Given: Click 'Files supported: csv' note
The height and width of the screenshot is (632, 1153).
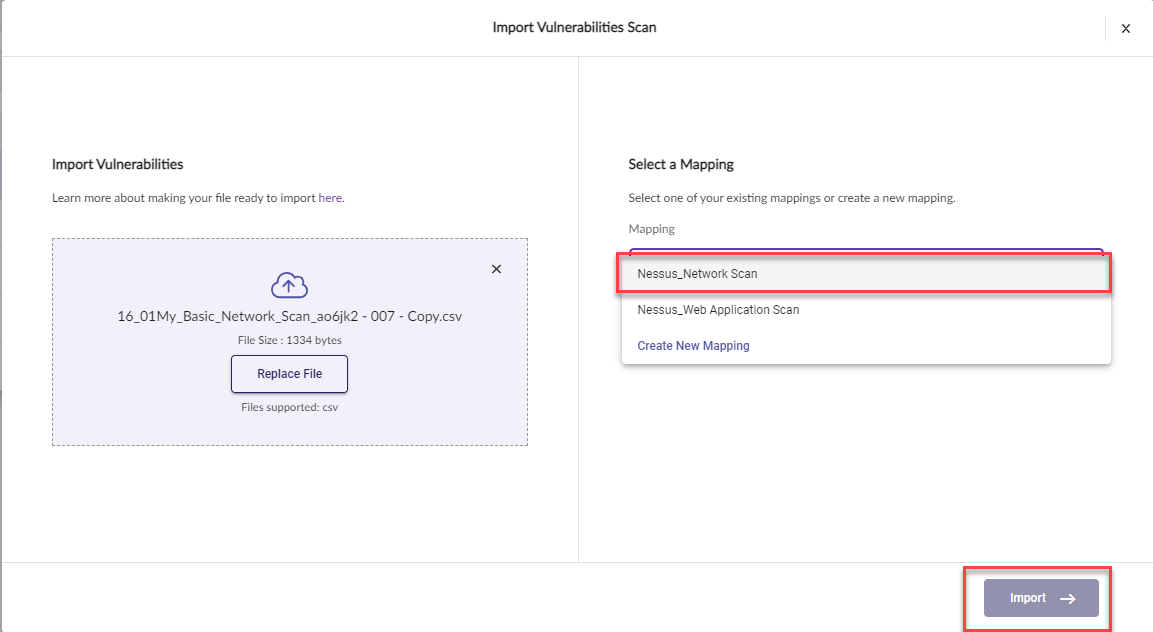Looking at the screenshot, I should pos(290,407).
